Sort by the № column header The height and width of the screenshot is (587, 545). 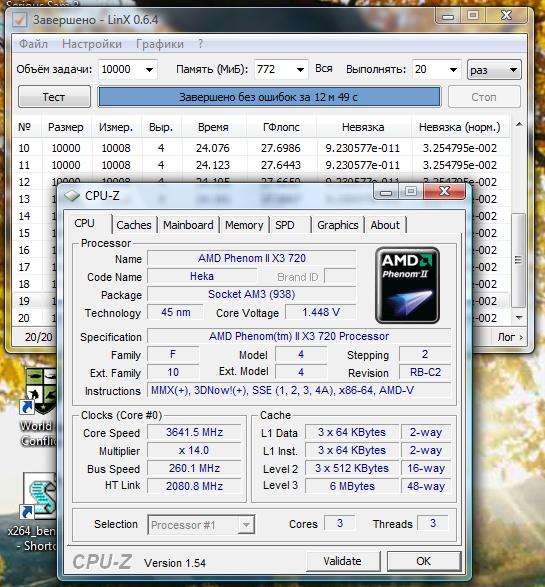click(26, 127)
